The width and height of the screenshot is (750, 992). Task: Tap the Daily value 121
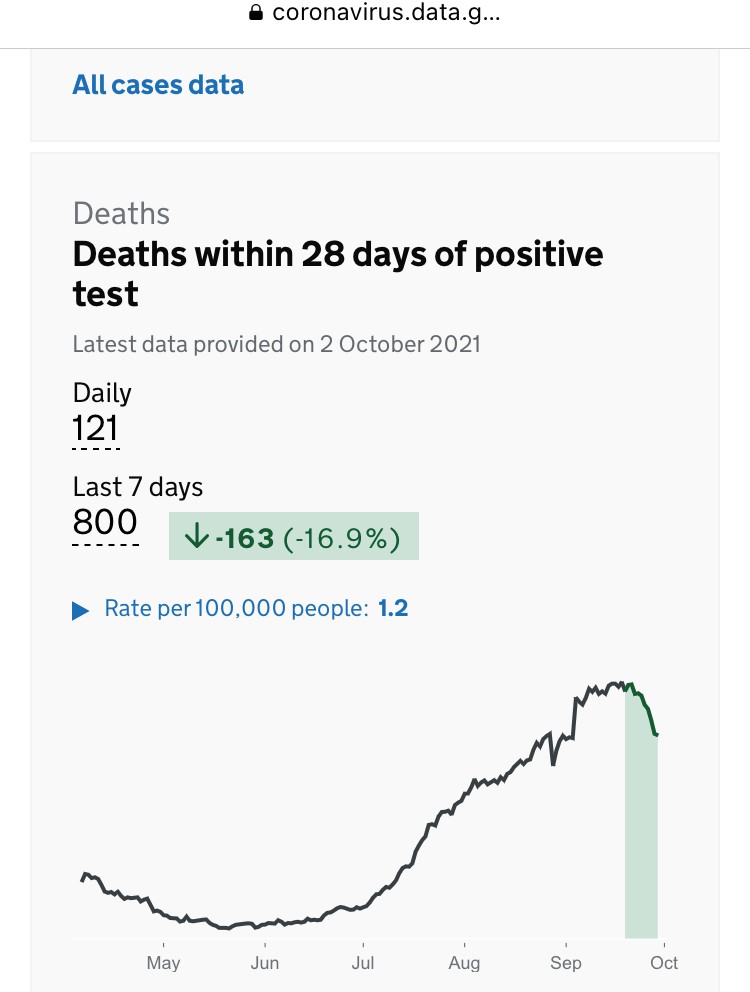(x=96, y=428)
